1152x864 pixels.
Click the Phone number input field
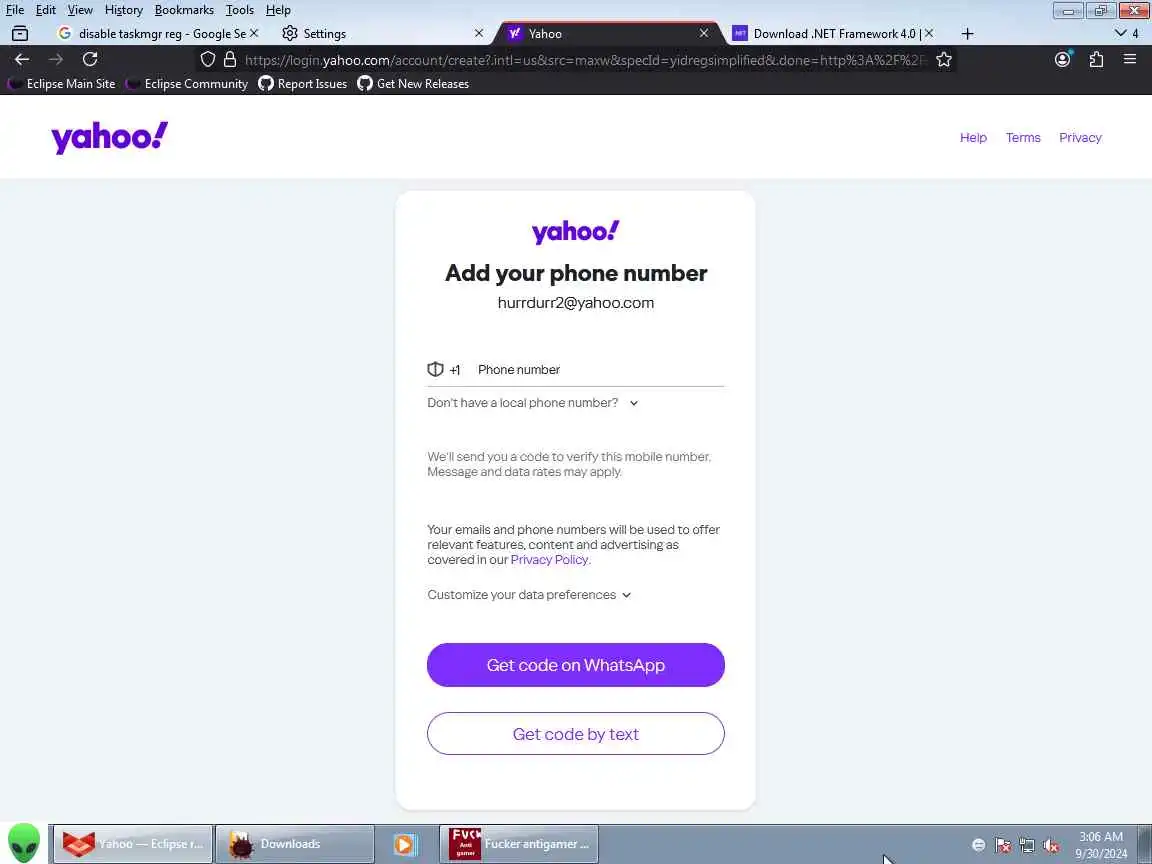coord(599,370)
